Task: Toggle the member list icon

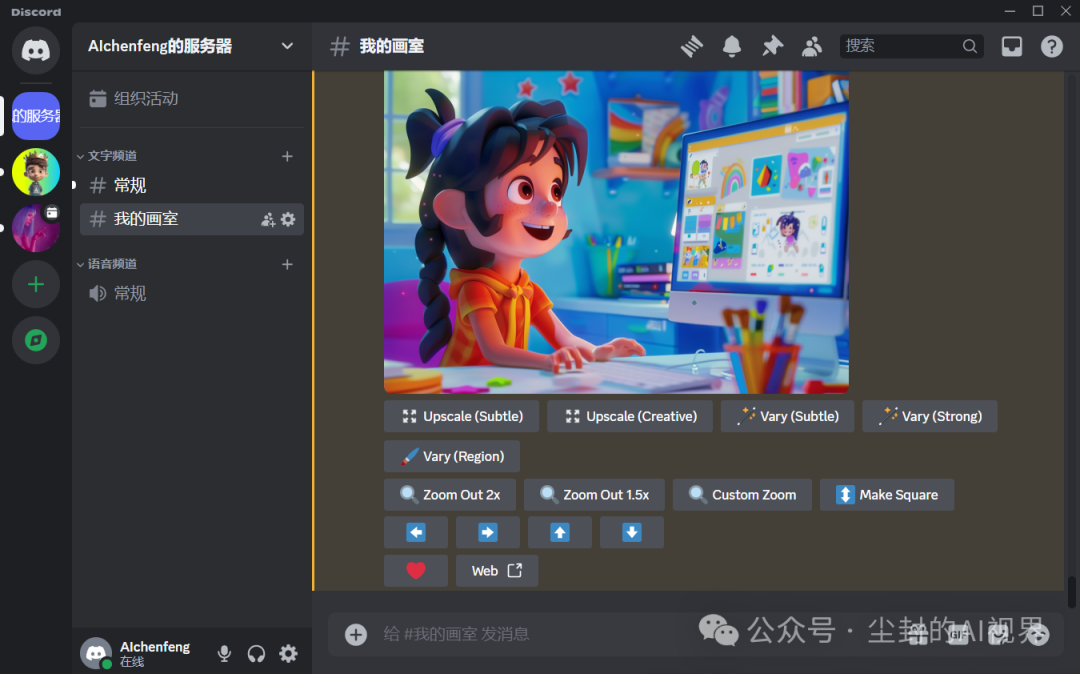Action: click(x=812, y=46)
